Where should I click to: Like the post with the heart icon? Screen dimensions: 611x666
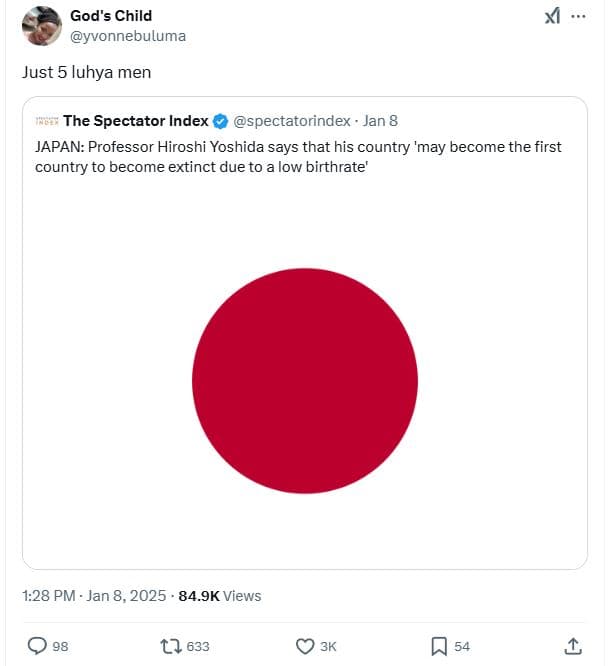[306, 646]
